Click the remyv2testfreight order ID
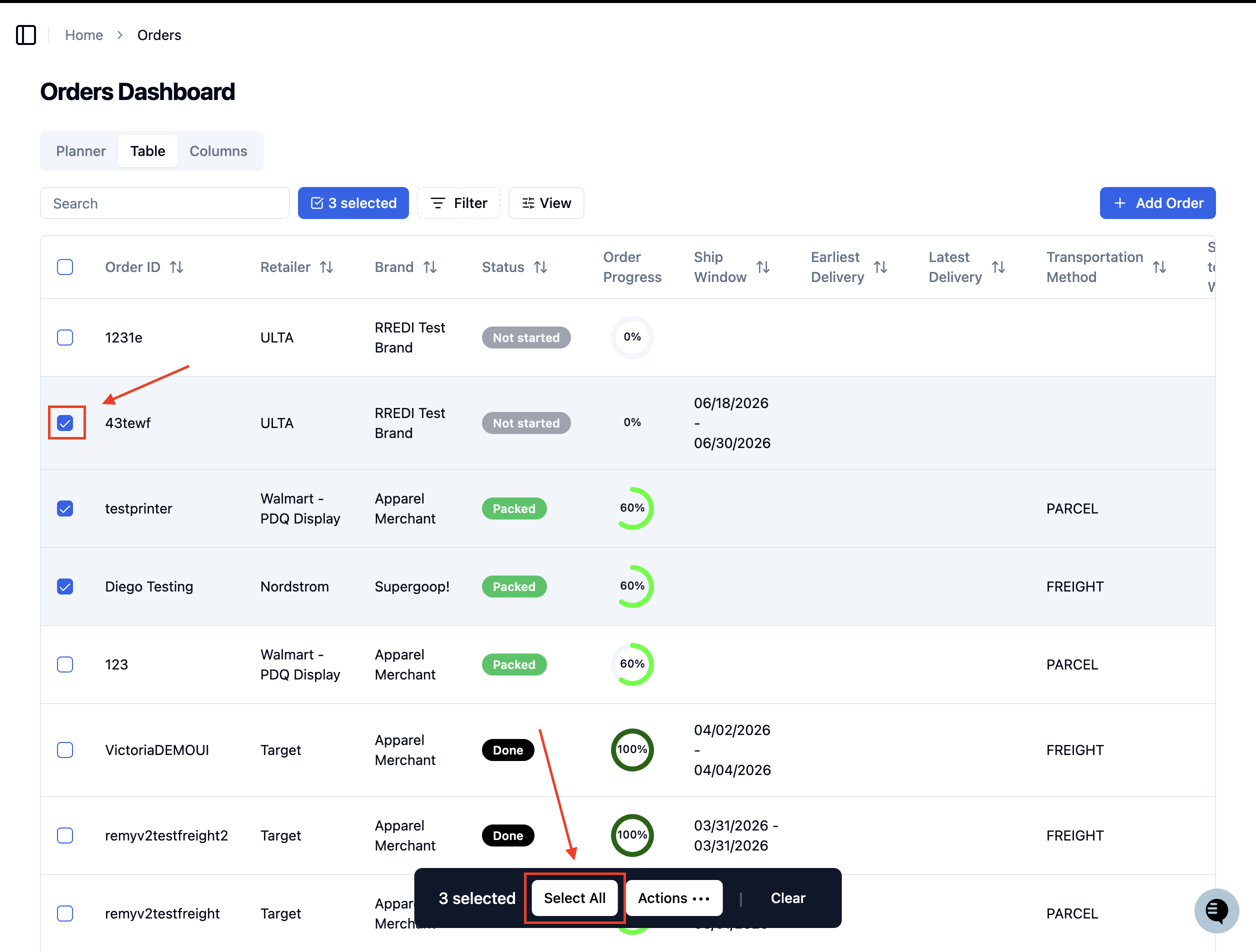 (162, 913)
